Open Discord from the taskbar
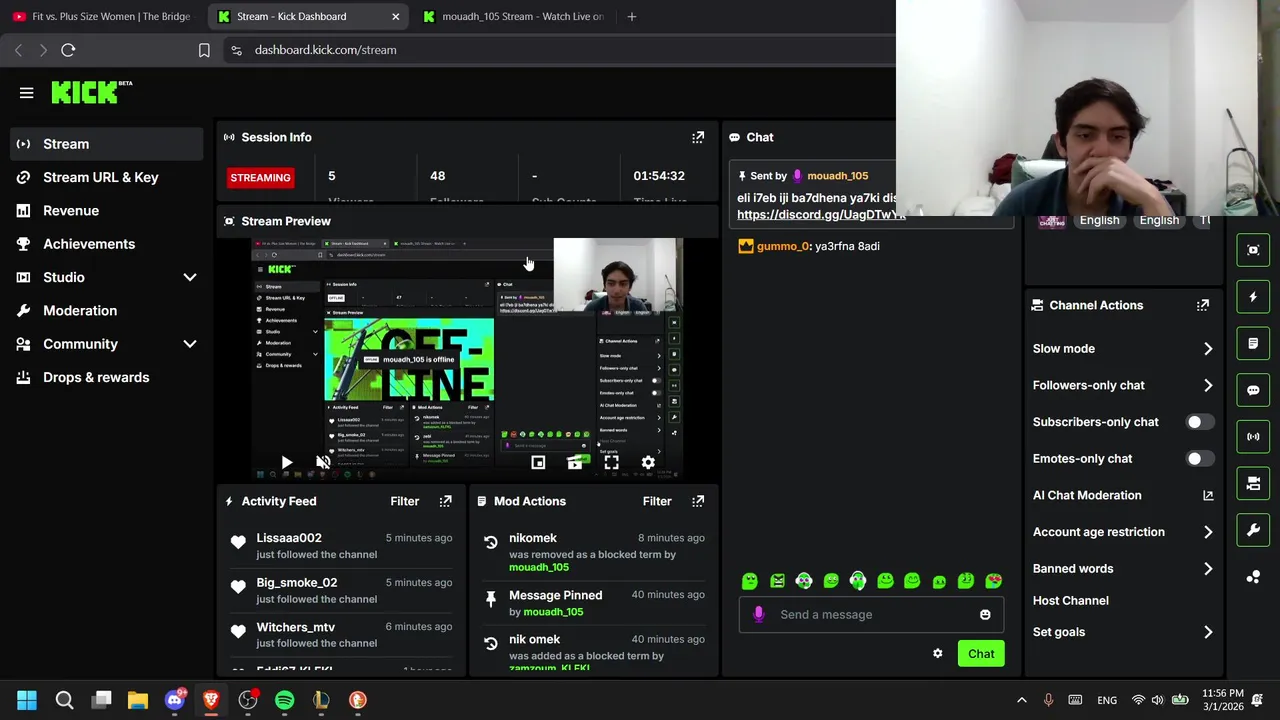This screenshot has width=1280, height=720. pyautogui.click(x=174, y=700)
